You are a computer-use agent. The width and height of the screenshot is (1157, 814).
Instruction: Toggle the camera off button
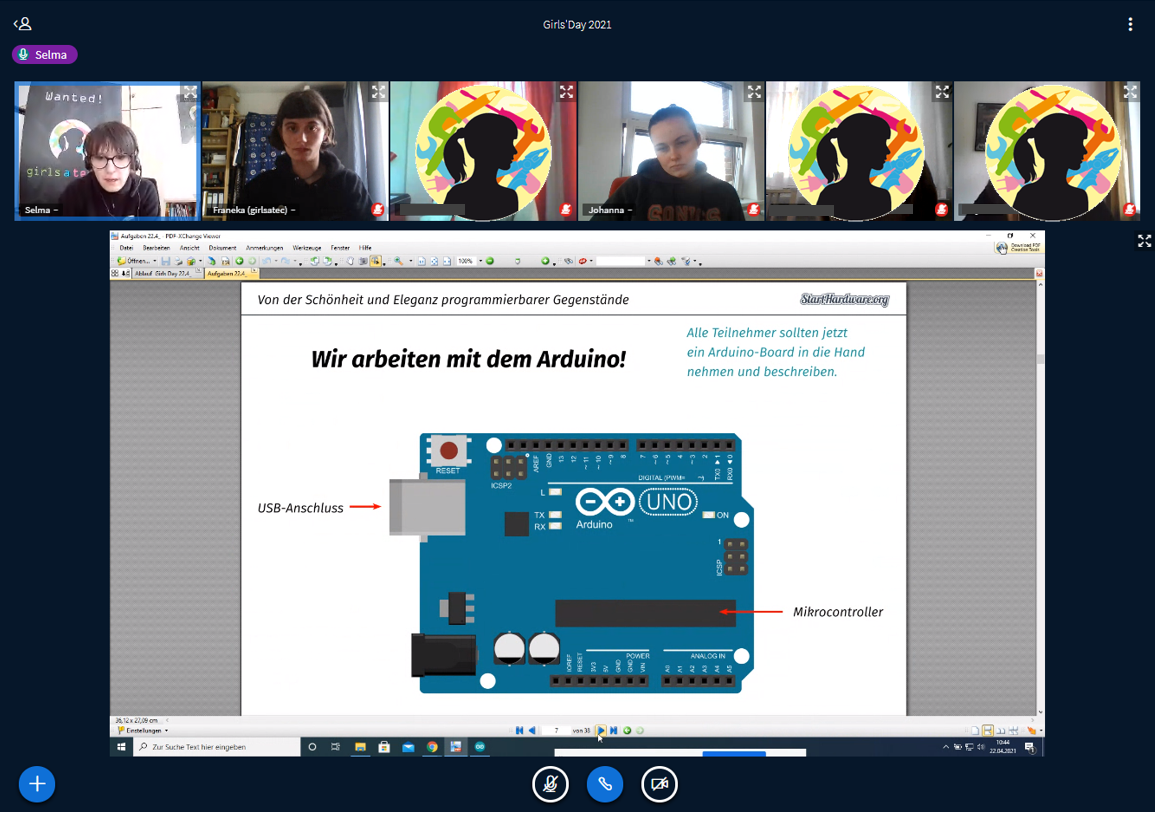pyautogui.click(x=660, y=784)
